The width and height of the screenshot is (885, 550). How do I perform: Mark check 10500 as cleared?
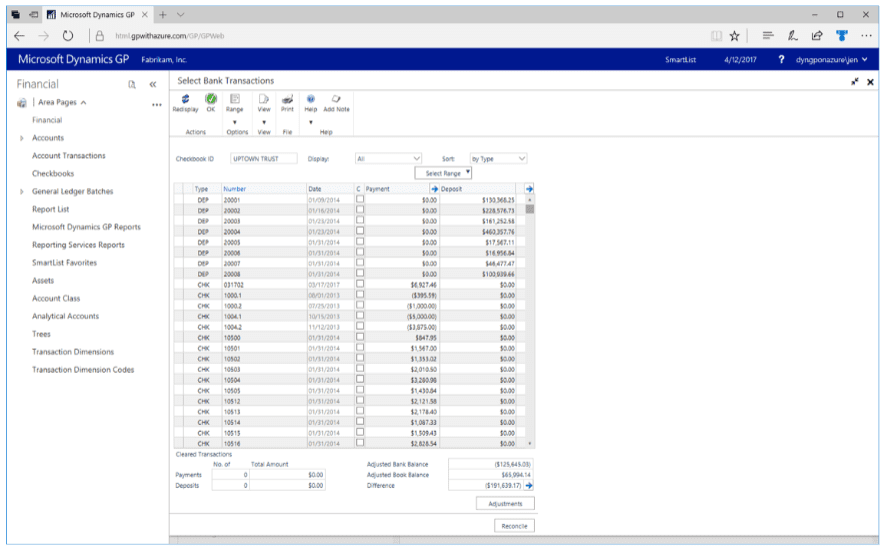coord(360,337)
